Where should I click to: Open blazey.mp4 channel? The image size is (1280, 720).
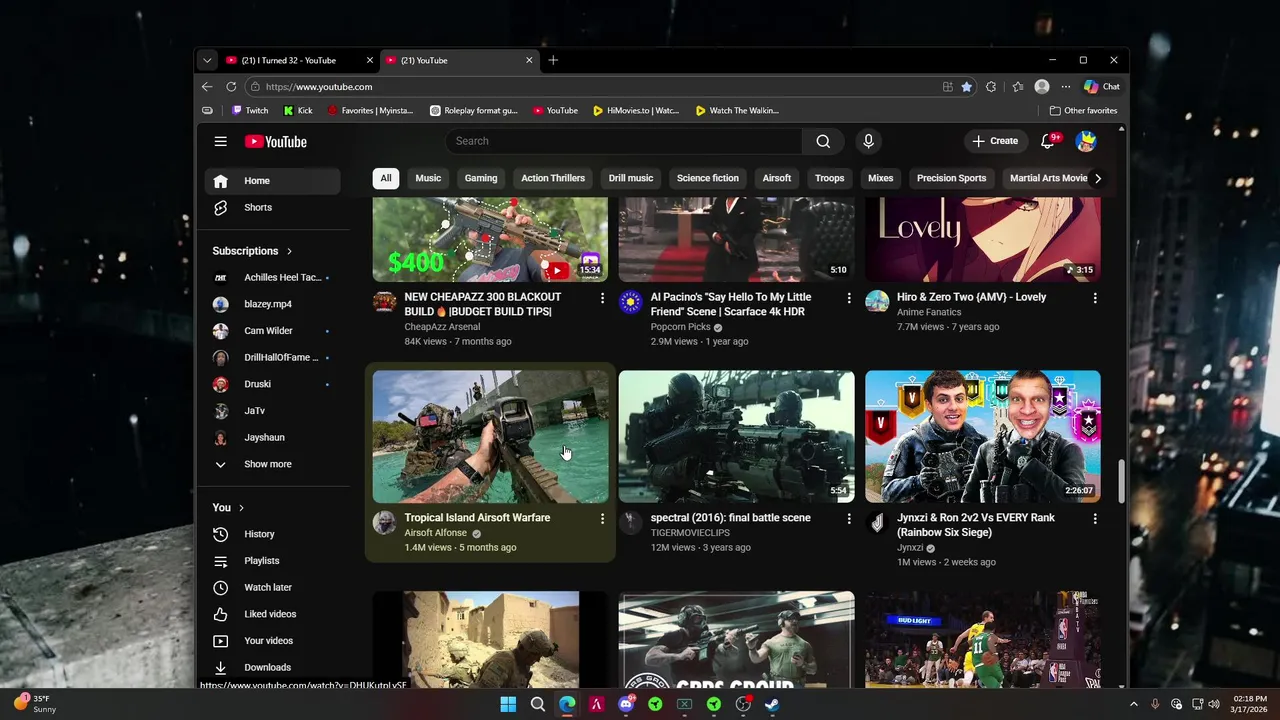point(273,304)
